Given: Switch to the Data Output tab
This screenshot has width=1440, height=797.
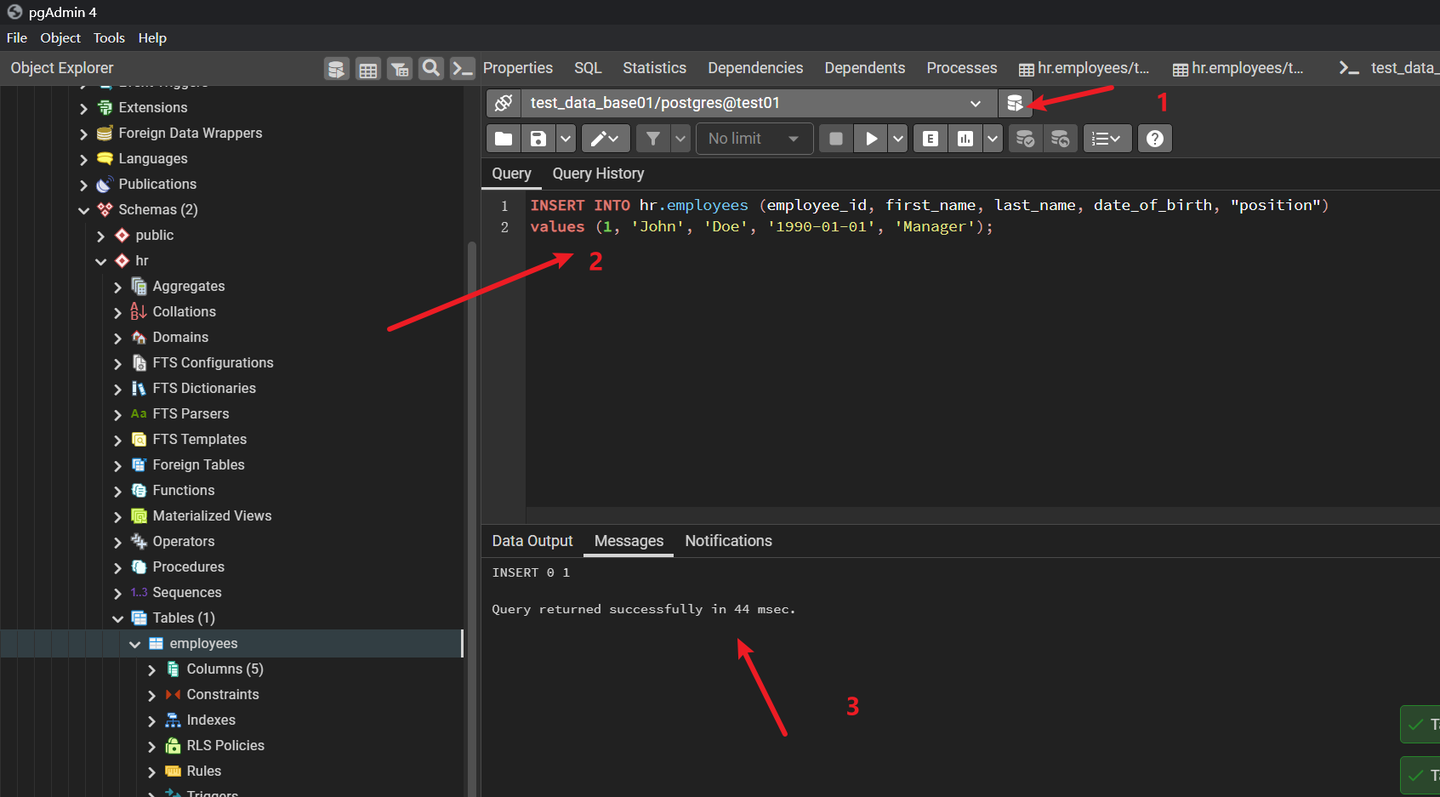Looking at the screenshot, I should pyautogui.click(x=532, y=541).
